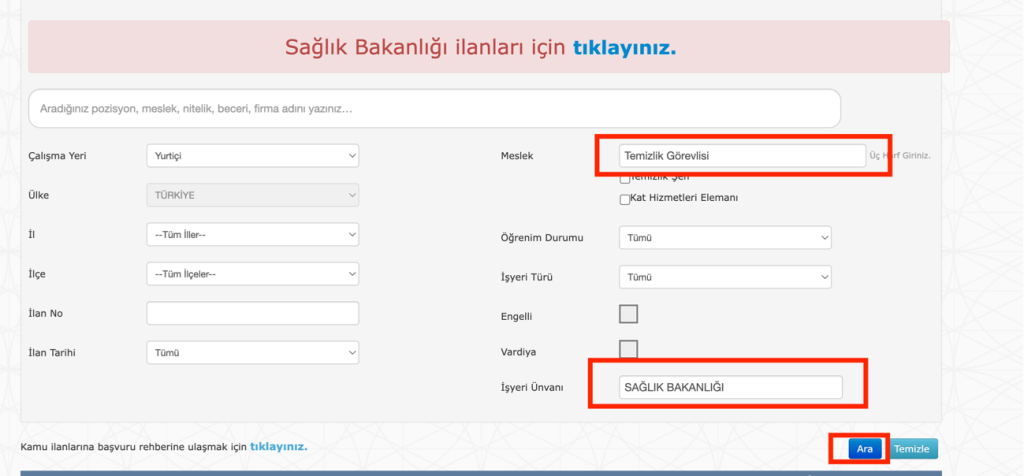Expand the İşyeri Türü dropdown
This screenshot has height=476, width=1024.
point(725,276)
